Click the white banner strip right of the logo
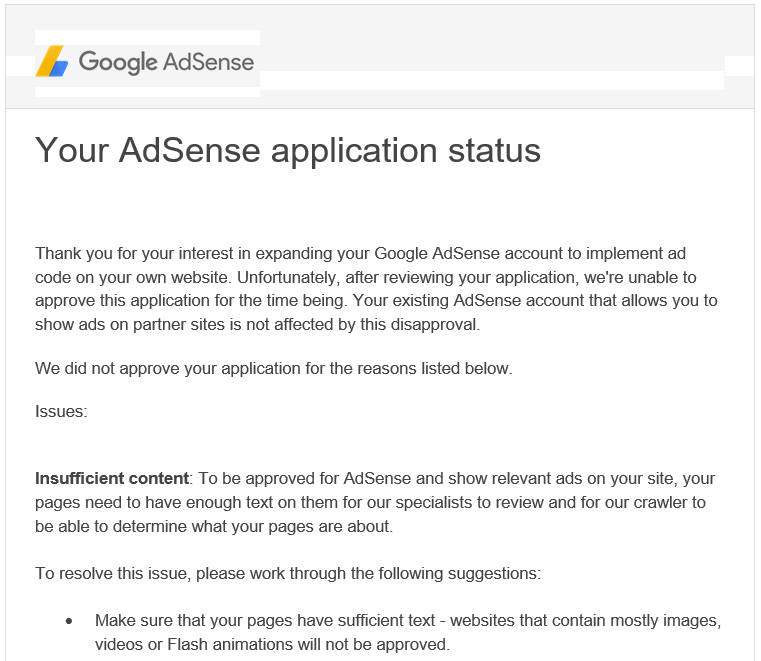The image size is (761, 661). 492,80
